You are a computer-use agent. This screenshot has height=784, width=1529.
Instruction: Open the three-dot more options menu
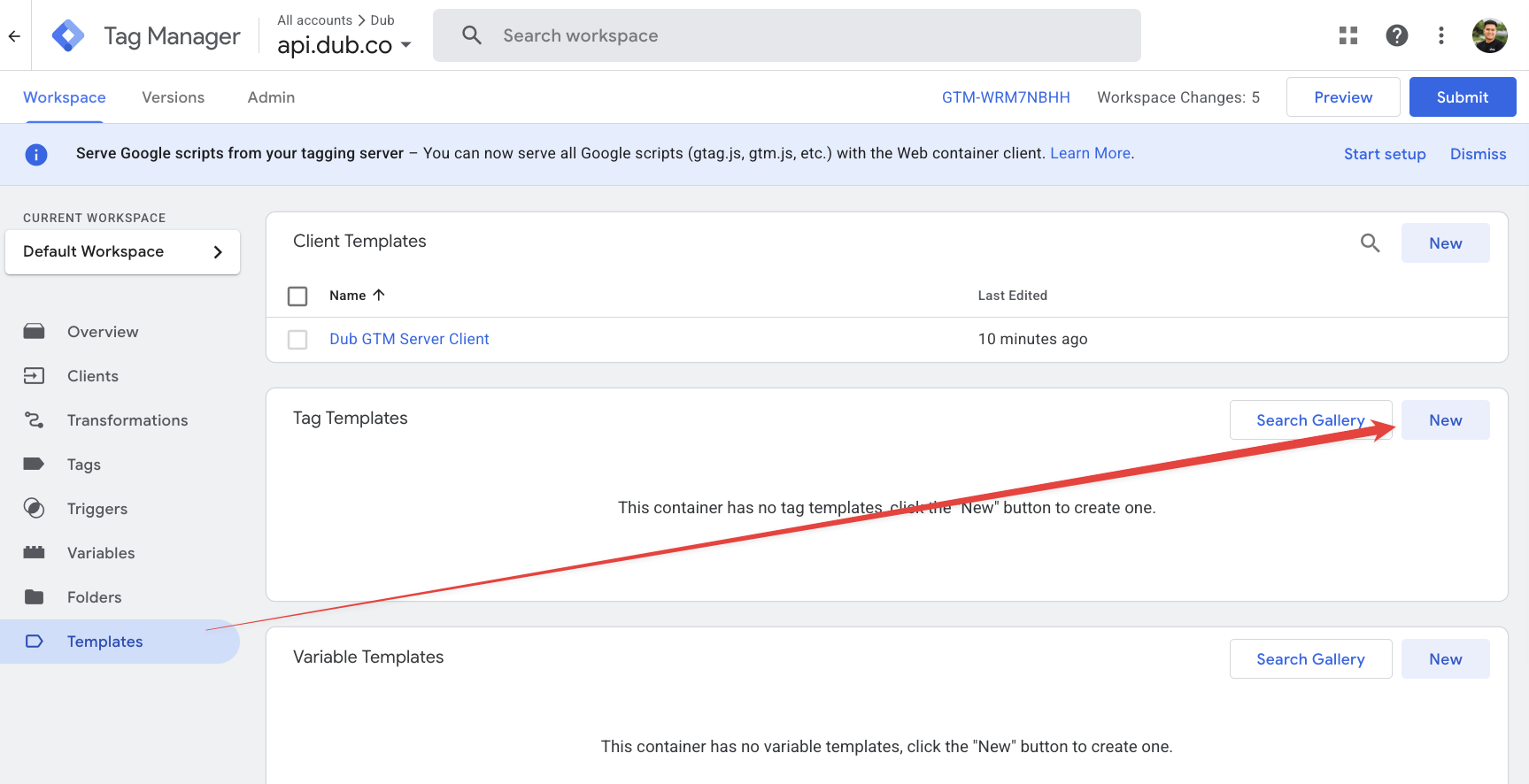click(1441, 35)
